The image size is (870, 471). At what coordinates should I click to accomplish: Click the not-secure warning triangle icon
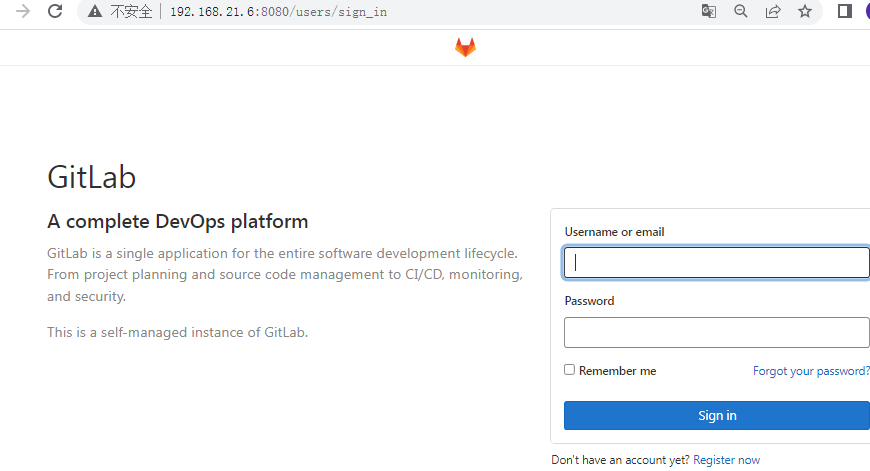coord(95,11)
